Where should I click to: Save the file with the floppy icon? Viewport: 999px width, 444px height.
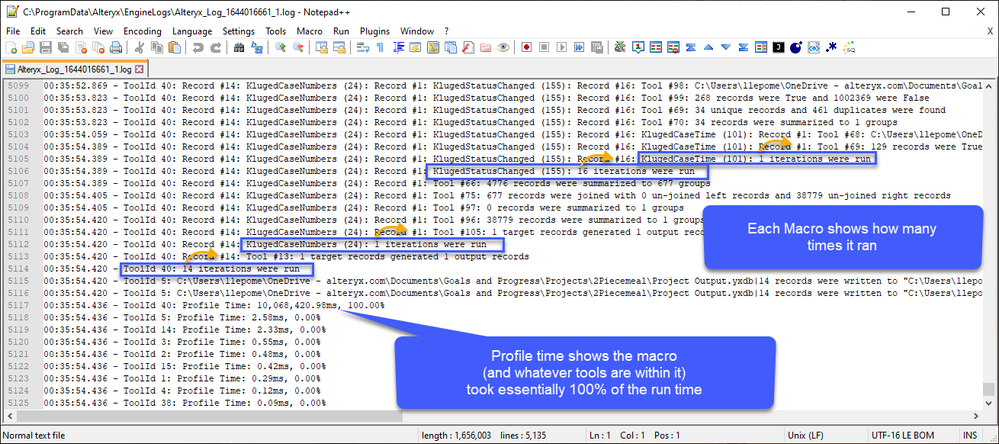46,47
